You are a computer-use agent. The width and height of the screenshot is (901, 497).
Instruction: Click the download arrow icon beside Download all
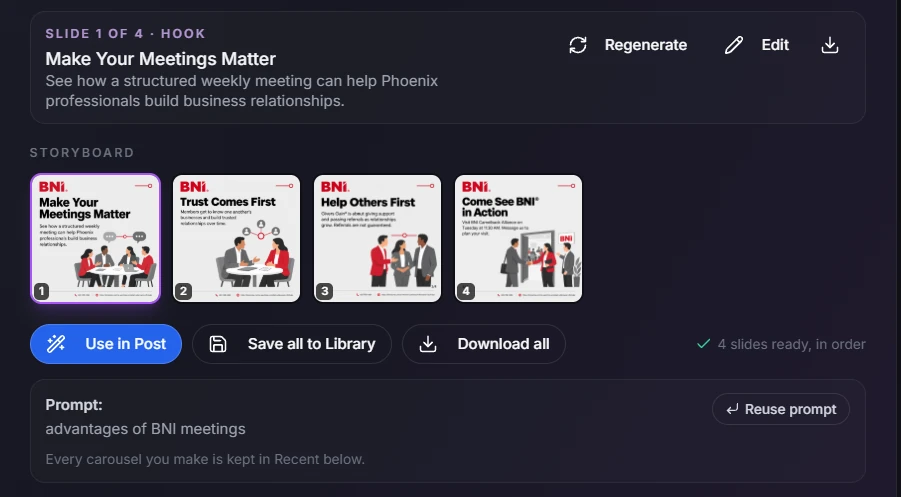pos(428,344)
